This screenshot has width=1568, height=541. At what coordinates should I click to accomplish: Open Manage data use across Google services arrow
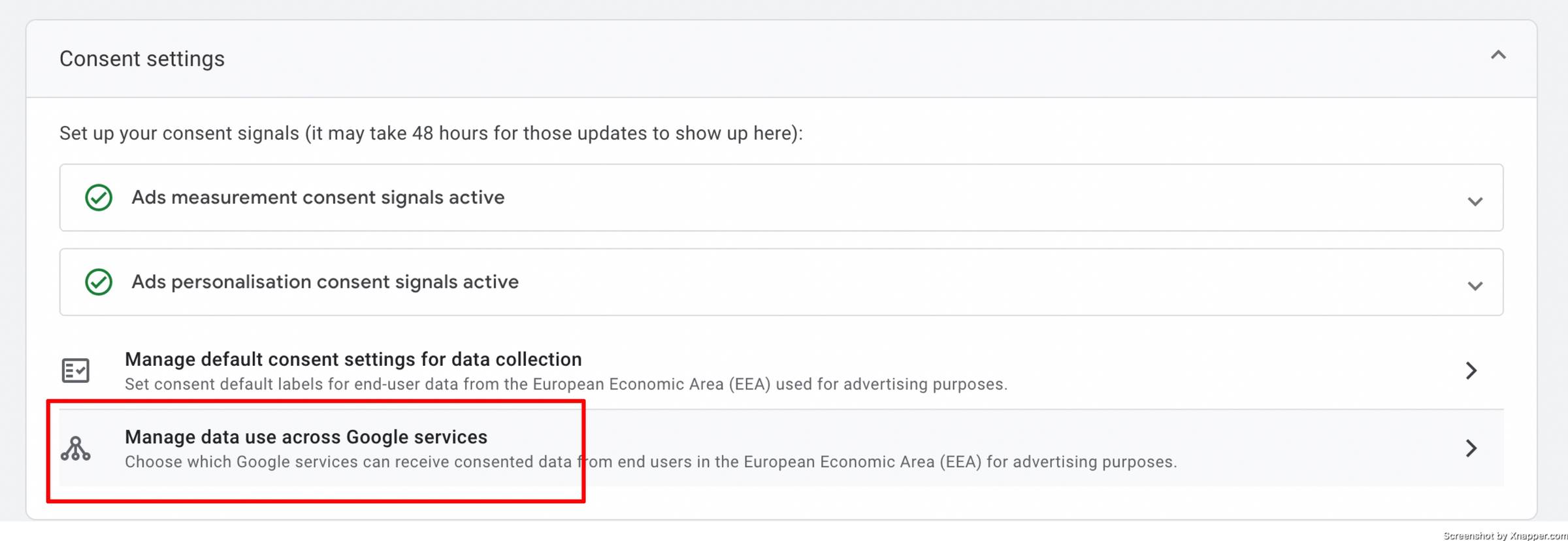pyautogui.click(x=1471, y=448)
